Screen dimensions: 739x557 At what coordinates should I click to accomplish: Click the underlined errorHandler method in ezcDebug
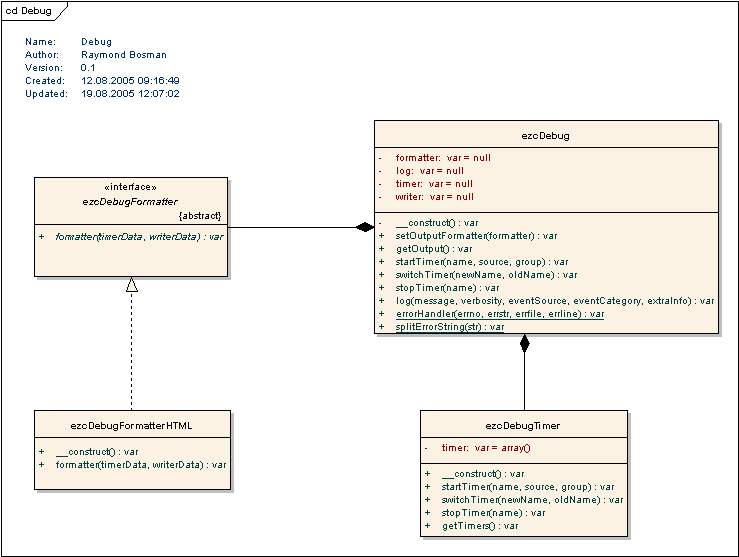[499, 313]
